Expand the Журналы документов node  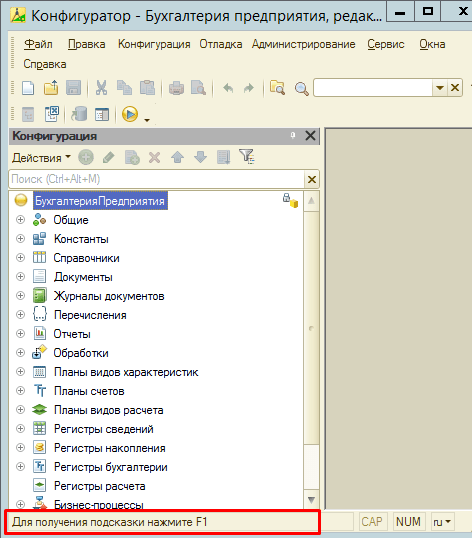[21, 295]
